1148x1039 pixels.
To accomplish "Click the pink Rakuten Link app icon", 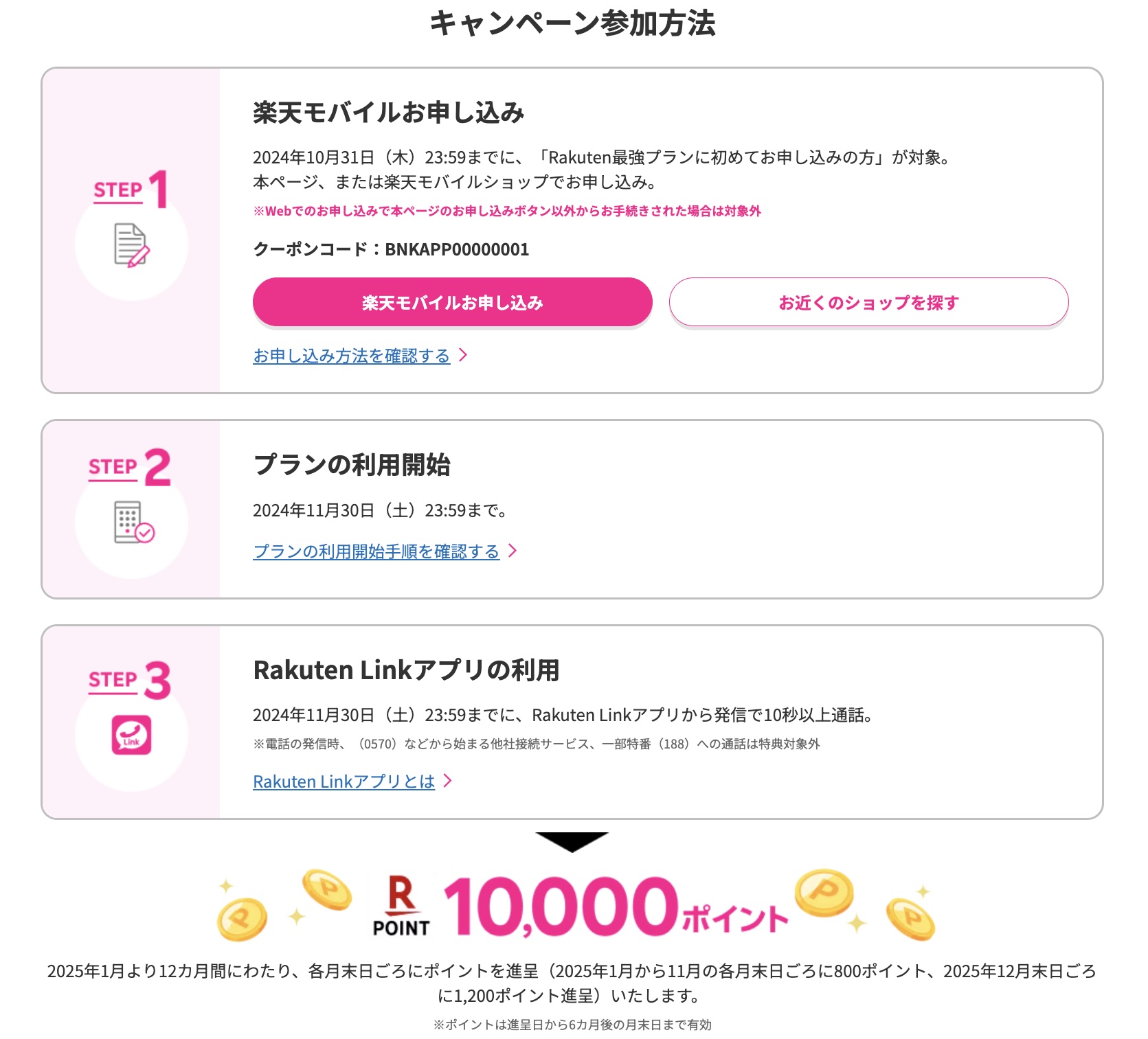I will (x=131, y=735).
